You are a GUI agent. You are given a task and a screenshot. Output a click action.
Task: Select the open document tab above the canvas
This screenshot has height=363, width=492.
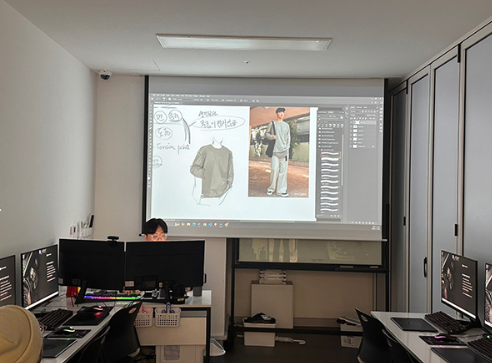click(x=167, y=103)
